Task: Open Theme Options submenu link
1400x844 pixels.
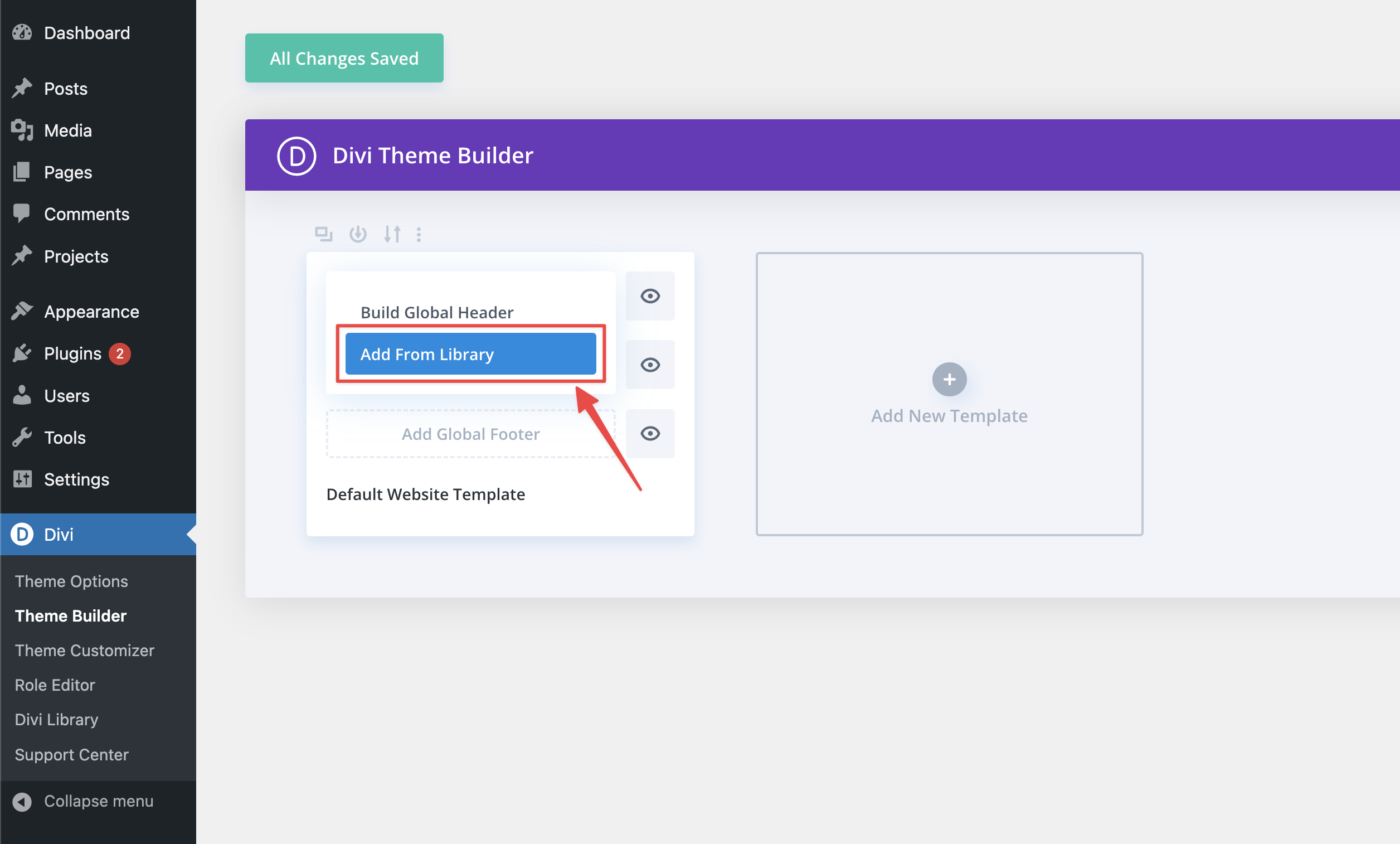Action: (71, 581)
